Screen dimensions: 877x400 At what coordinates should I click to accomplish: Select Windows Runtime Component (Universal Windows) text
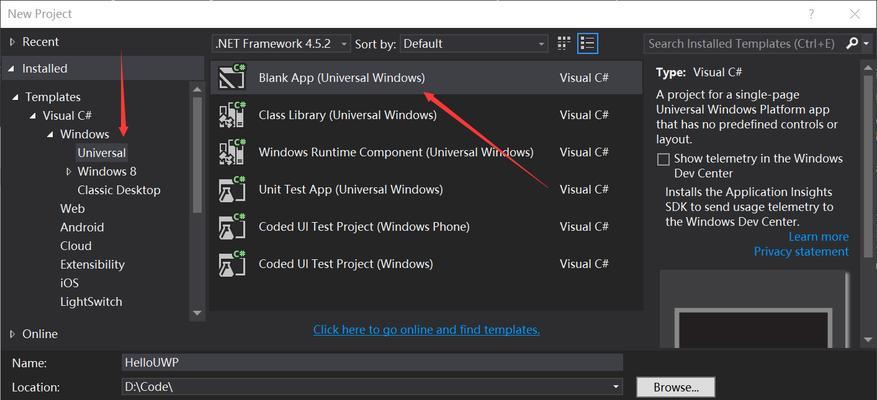point(396,152)
